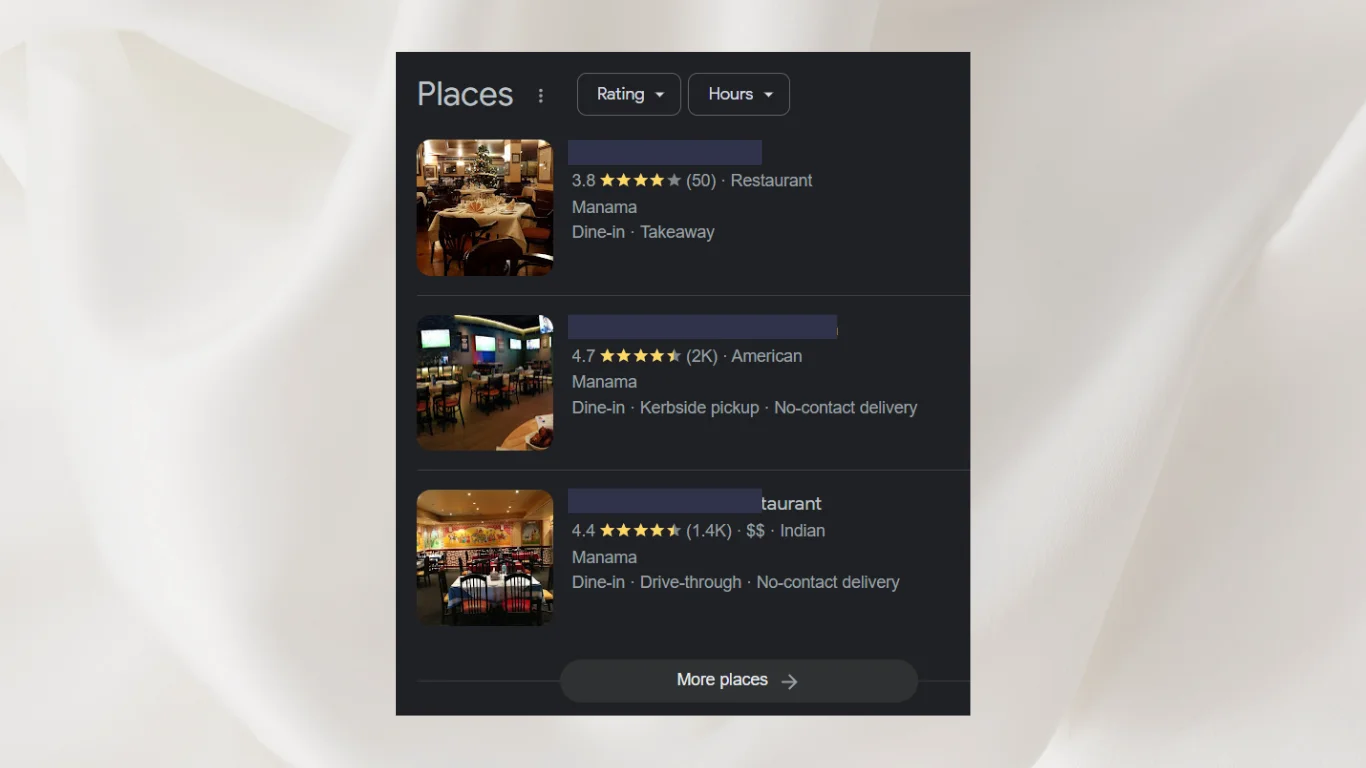Click the 4.4 star rating stars
The width and height of the screenshot is (1366, 768).
click(641, 531)
